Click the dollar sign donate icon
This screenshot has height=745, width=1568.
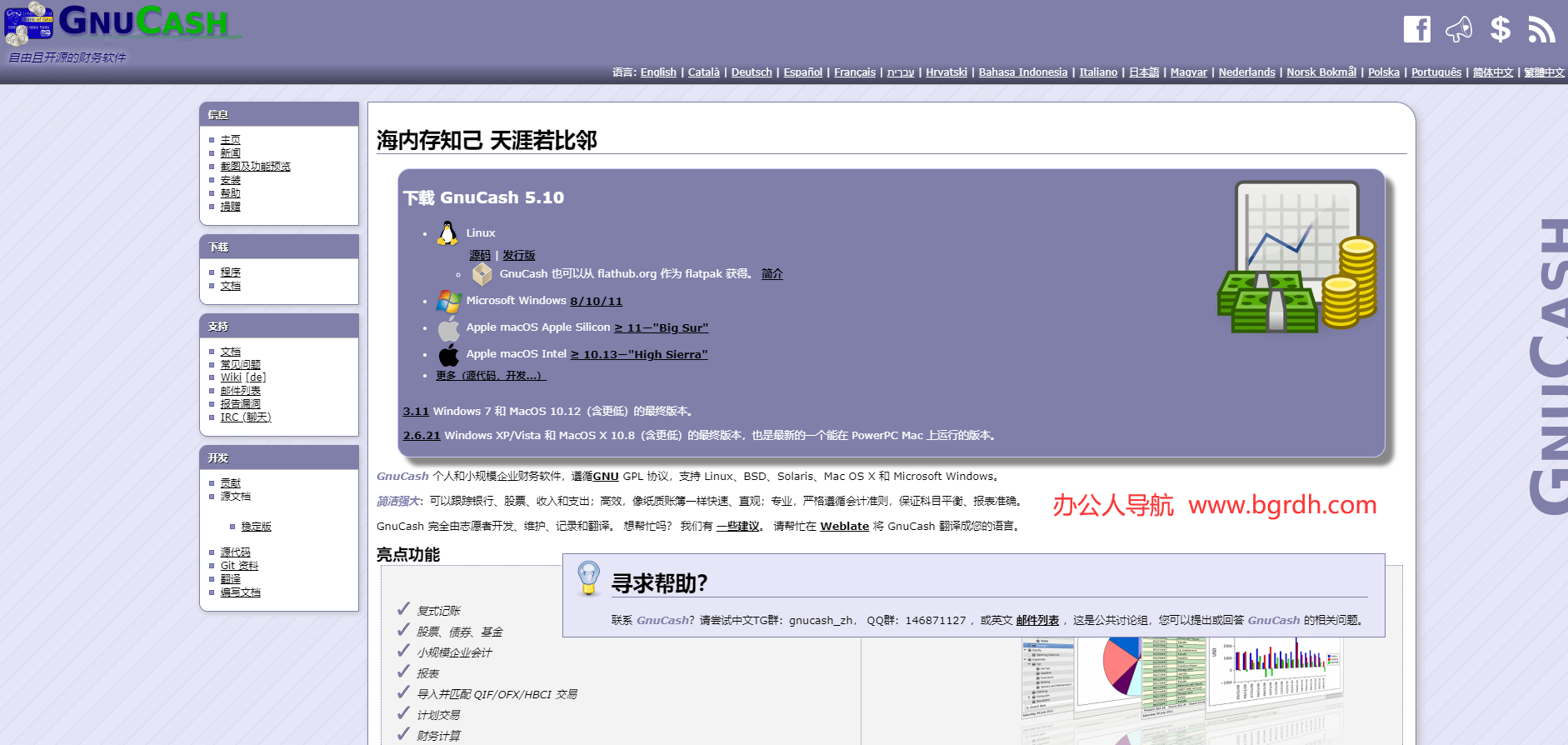click(1501, 29)
